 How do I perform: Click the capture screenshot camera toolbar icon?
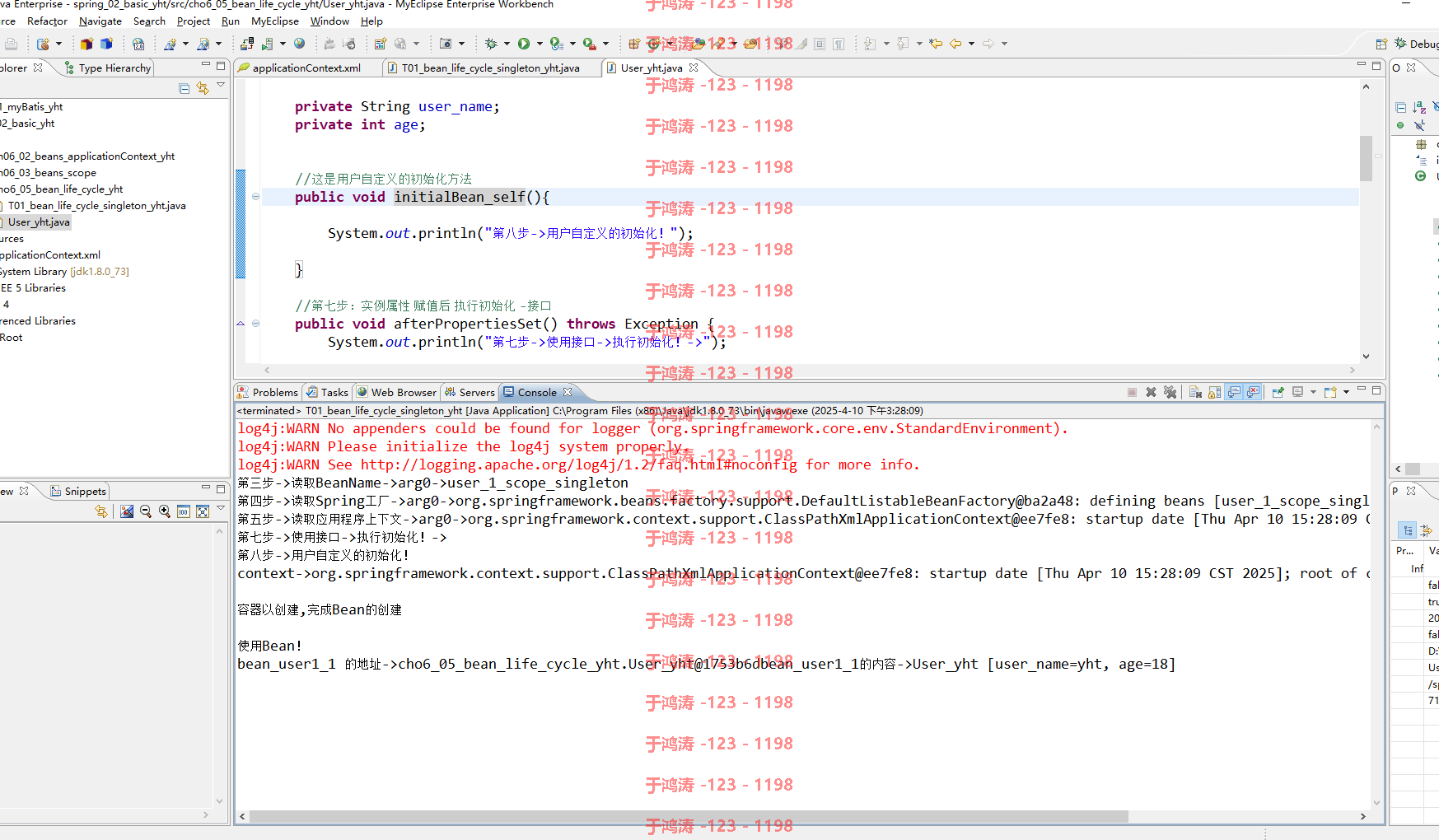446,44
